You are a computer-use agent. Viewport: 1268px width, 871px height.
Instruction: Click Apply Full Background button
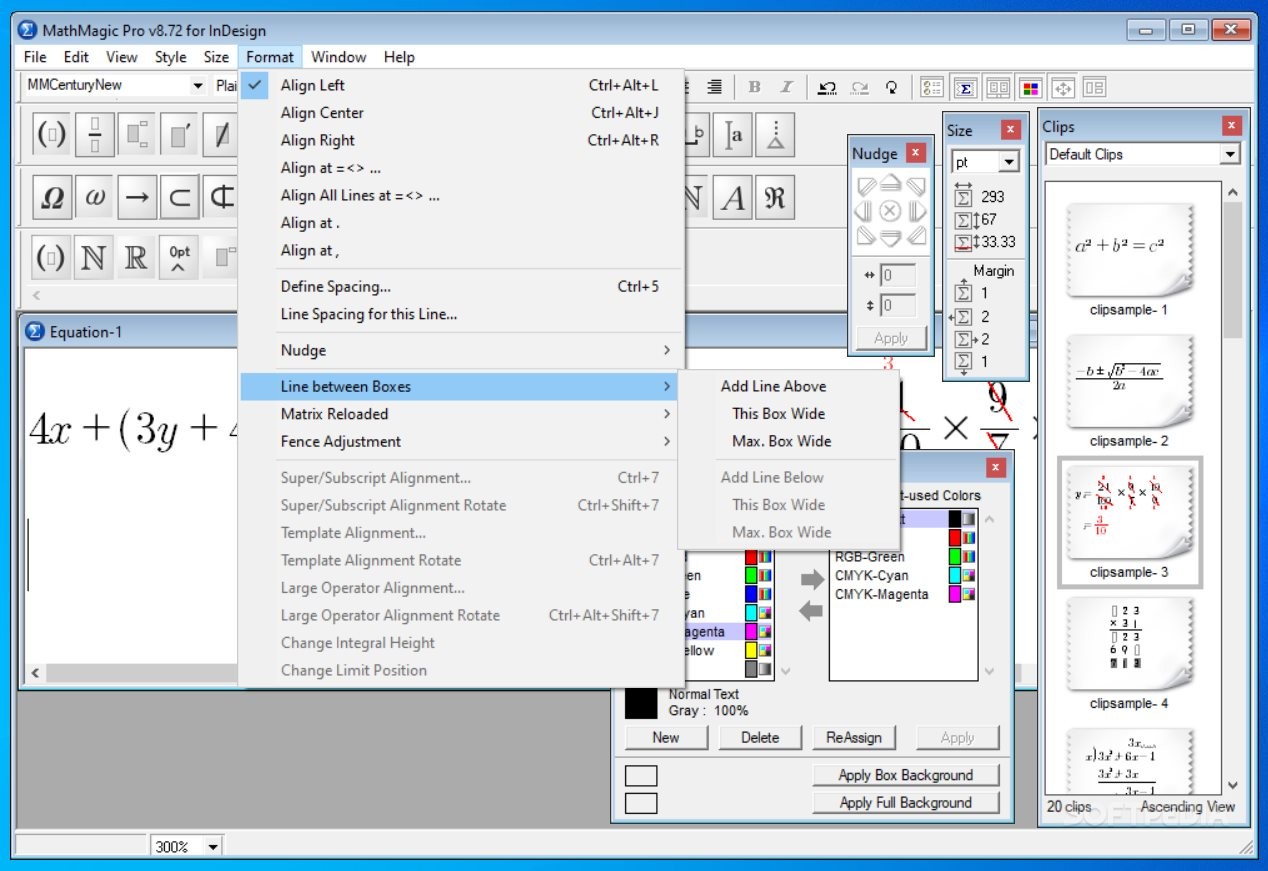905,802
